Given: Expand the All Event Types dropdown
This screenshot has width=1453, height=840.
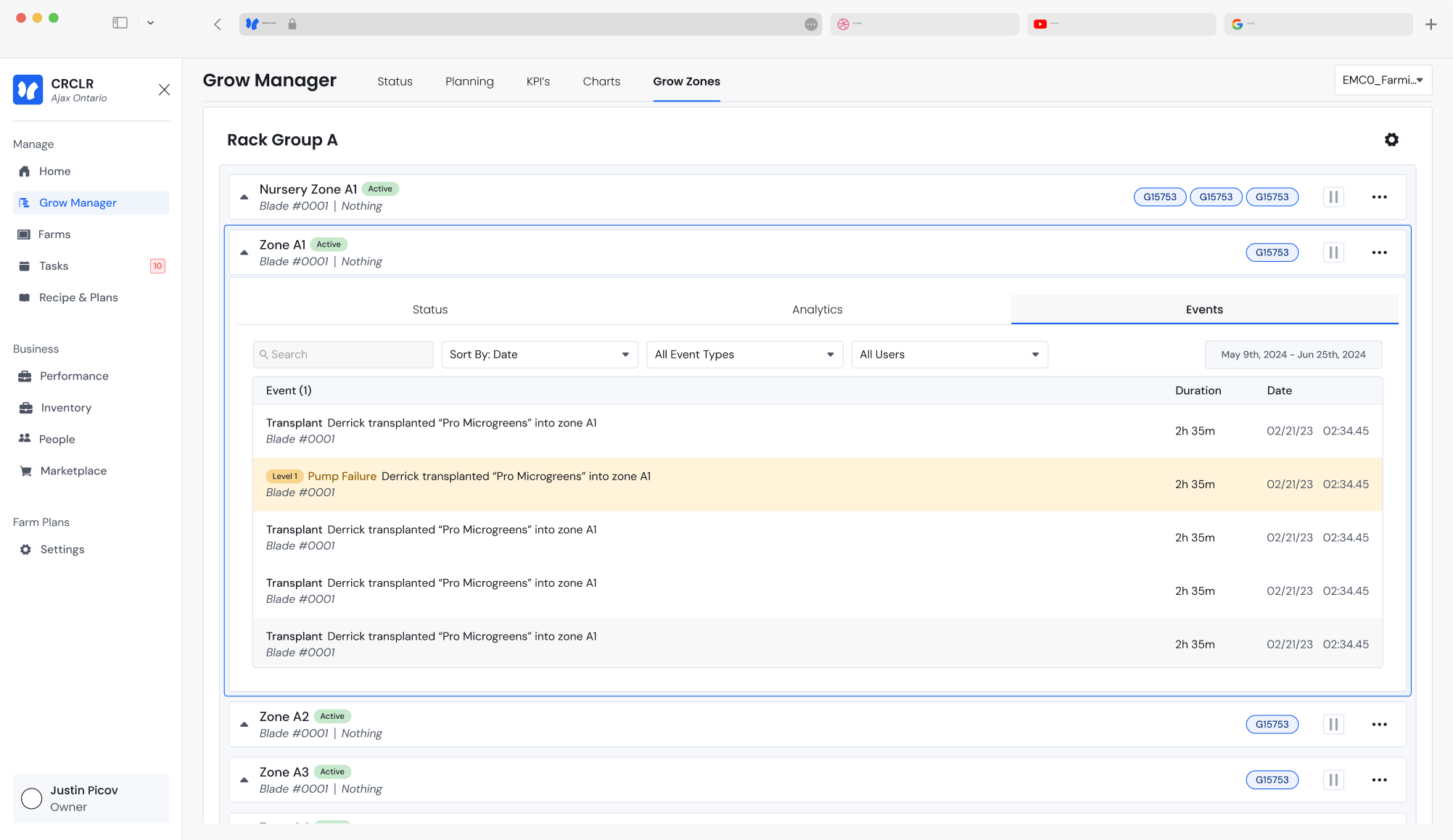Looking at the screenshot, I should tap(744, 355).
